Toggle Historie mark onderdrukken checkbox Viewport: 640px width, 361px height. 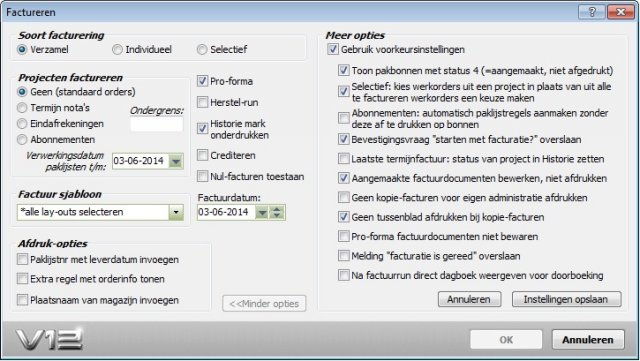202,129
